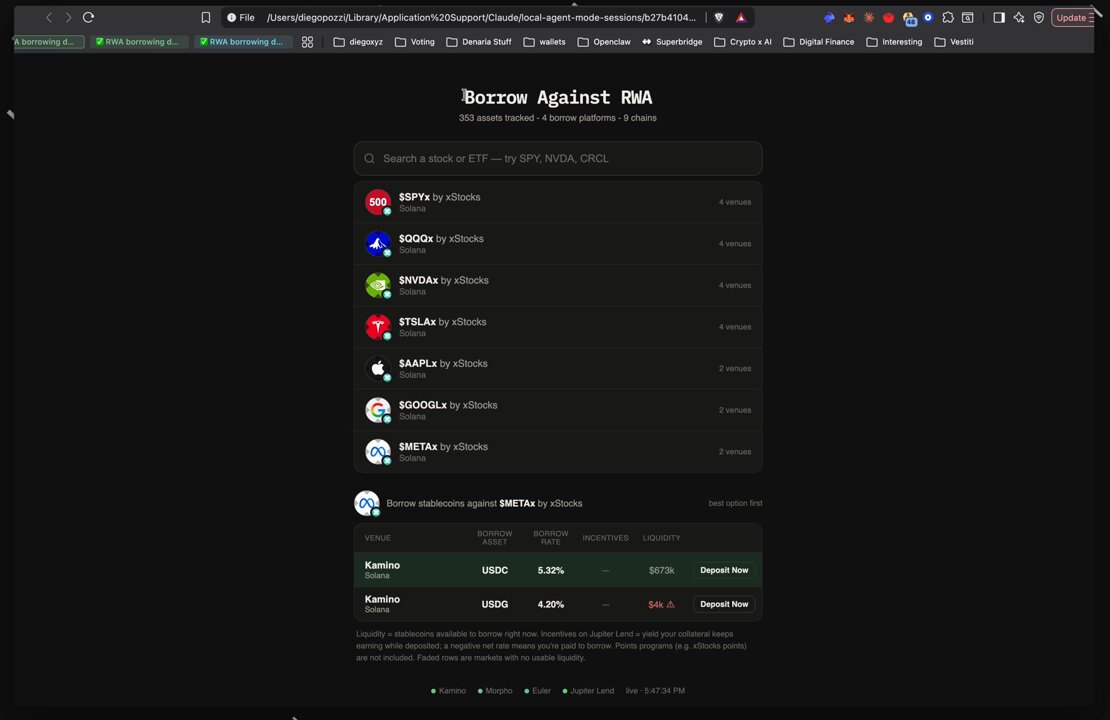Select the $SPYx by xStocks row
Viewport: 1110px width, 720px height.
(558, 202)
